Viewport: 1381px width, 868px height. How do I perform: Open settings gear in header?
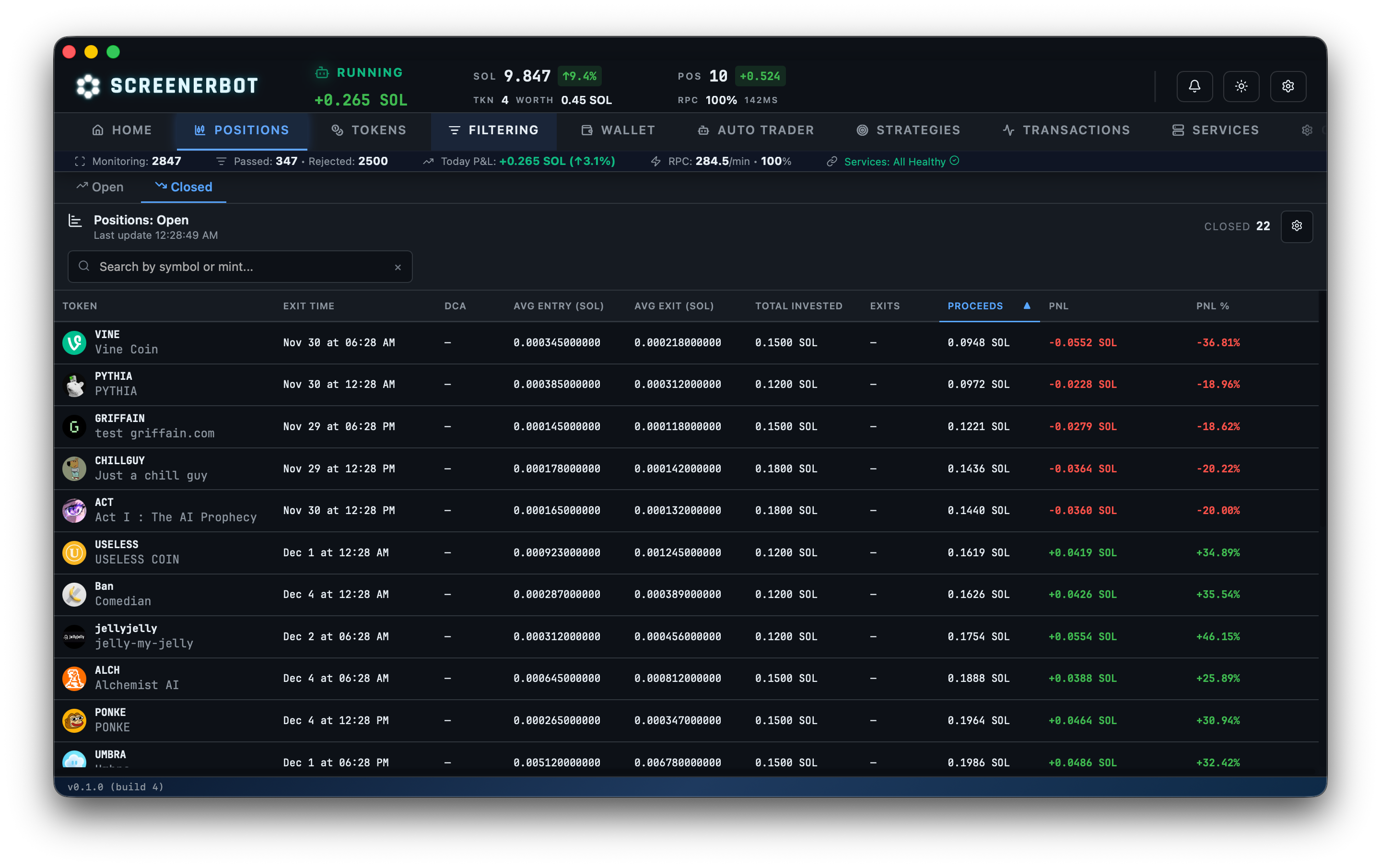[x=1287, y=86]
